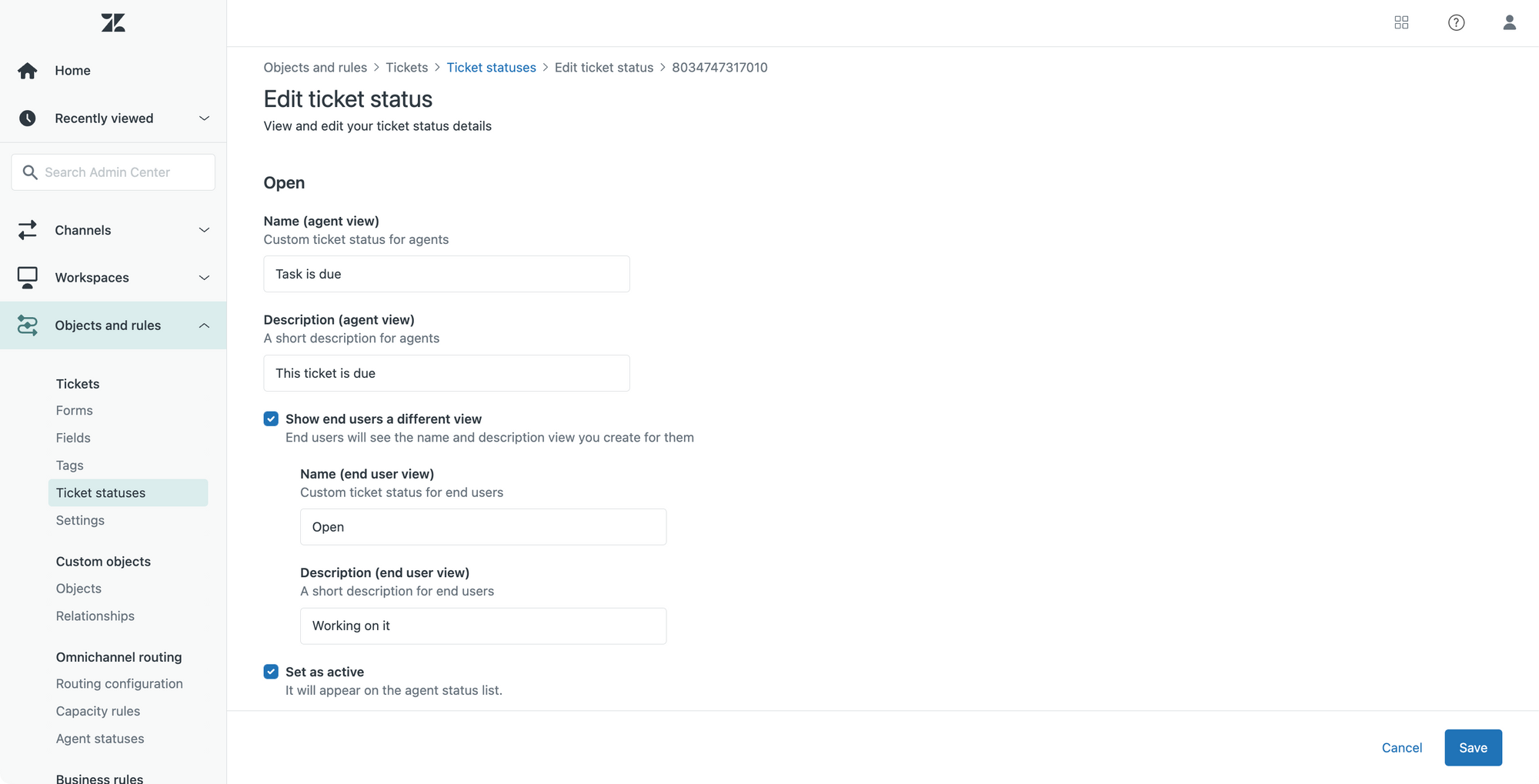
Task: Open Agent statuses in the sidebar
Action: click(x=100, y=739)
